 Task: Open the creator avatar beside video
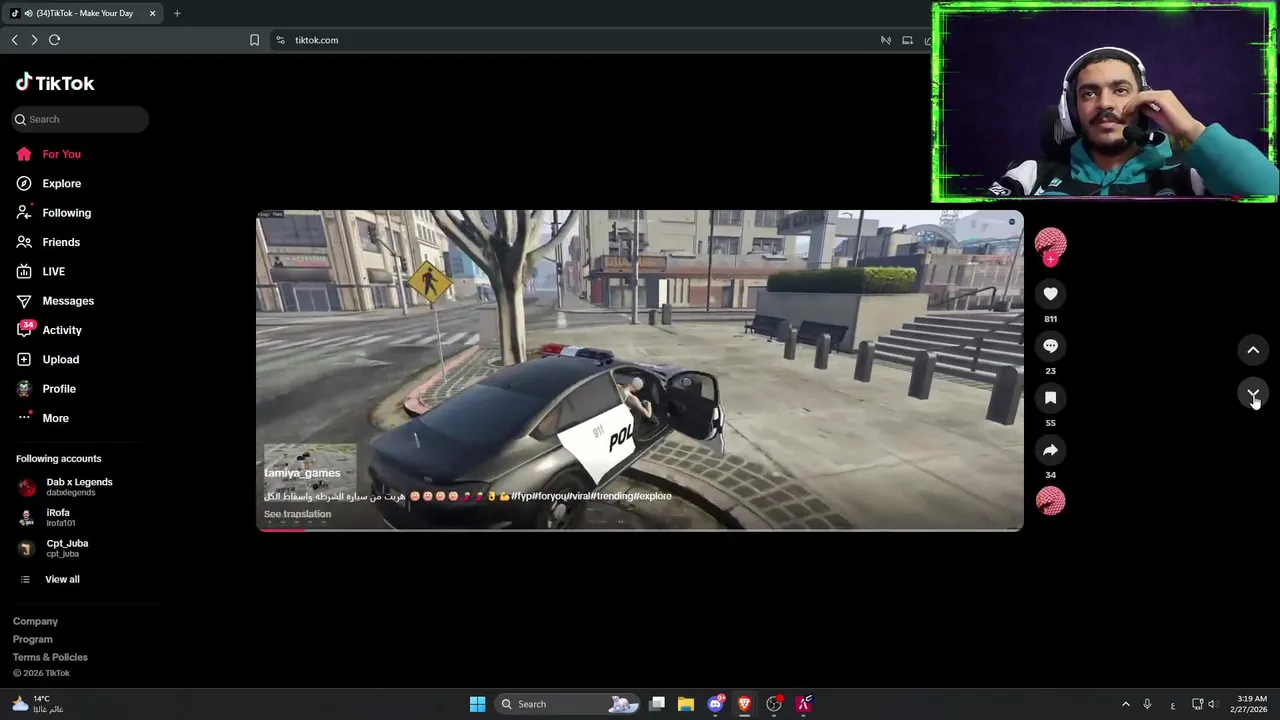(x=1050, y=243)
